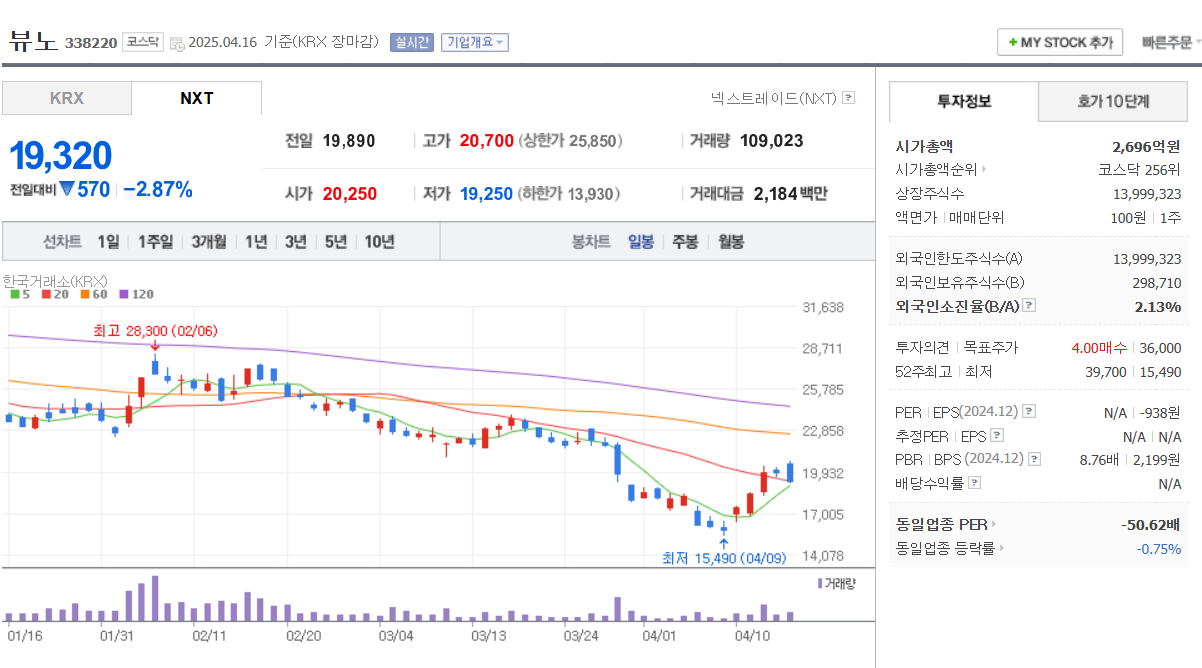
Task: Open the 호가10단계 tab
Action: (1113, 101)
